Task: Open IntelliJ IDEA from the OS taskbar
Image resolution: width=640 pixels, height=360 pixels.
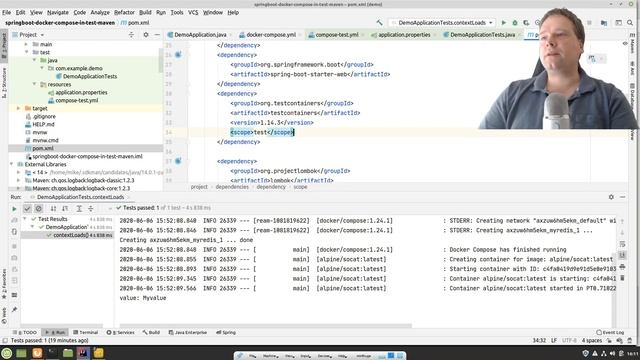Action: coord(83,353)
